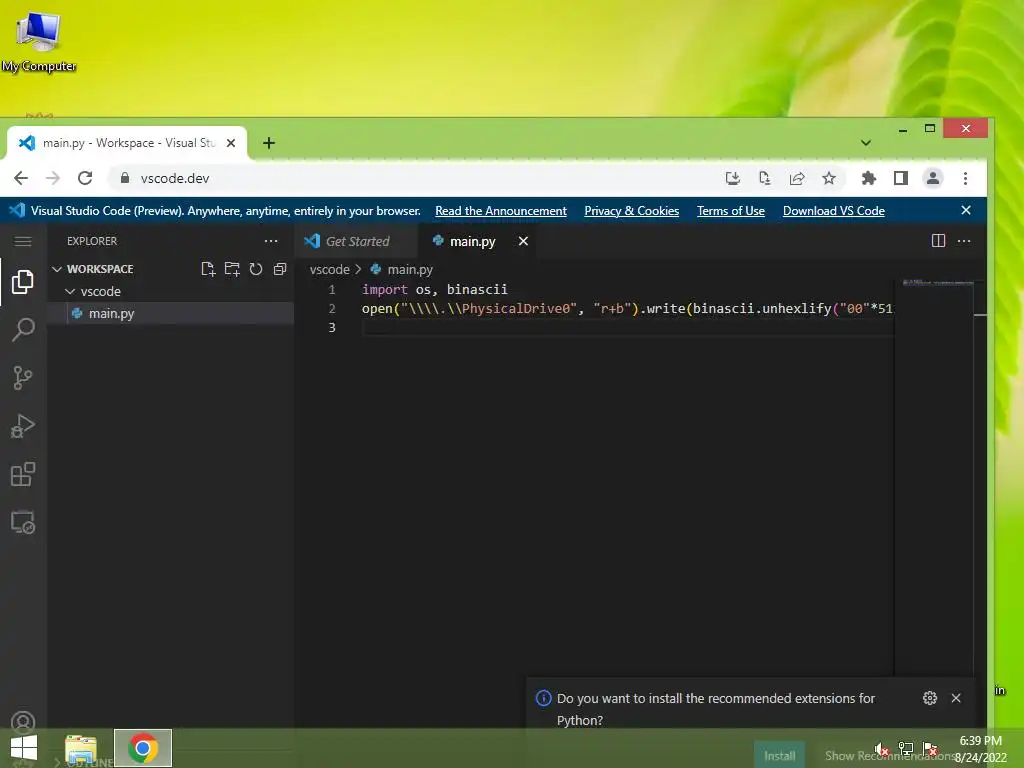The width and height of the screenshot is (1024, 768).
Task: Click the editor minimap preview
Action: click(x=938, y=282)
